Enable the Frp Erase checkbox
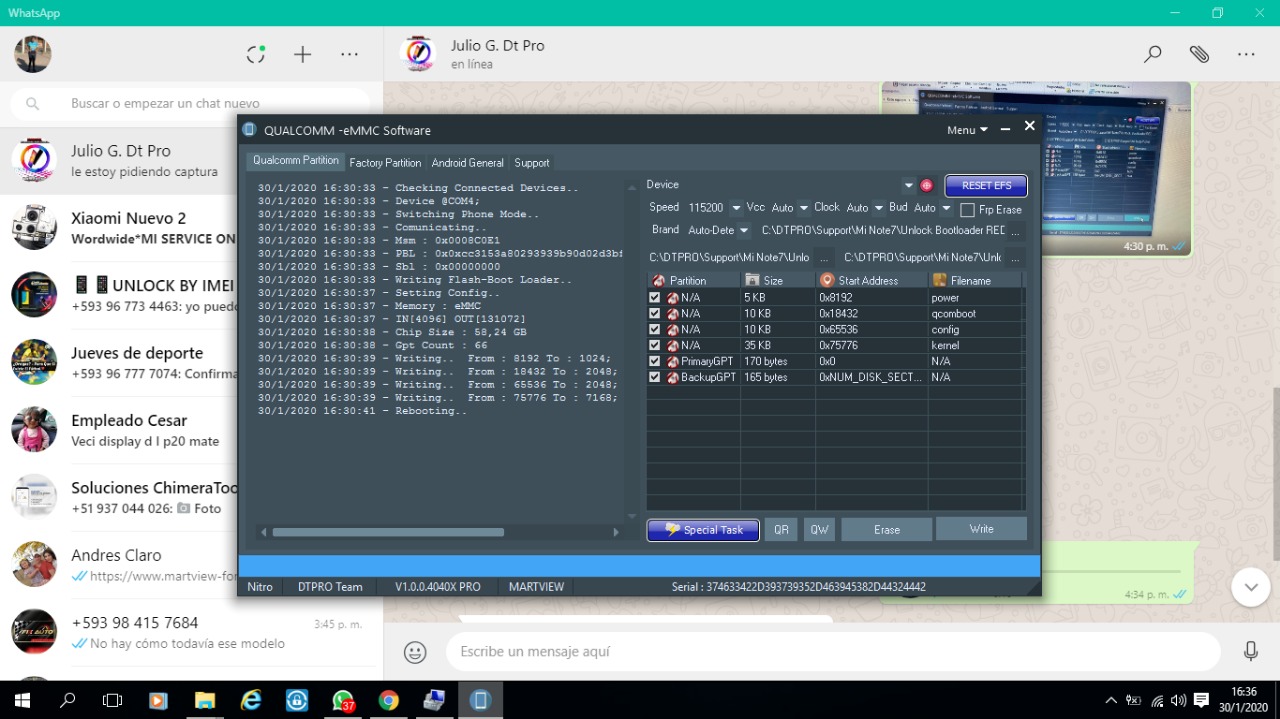The height and width of the screenshot is (719, 1280). pos(967,210)
